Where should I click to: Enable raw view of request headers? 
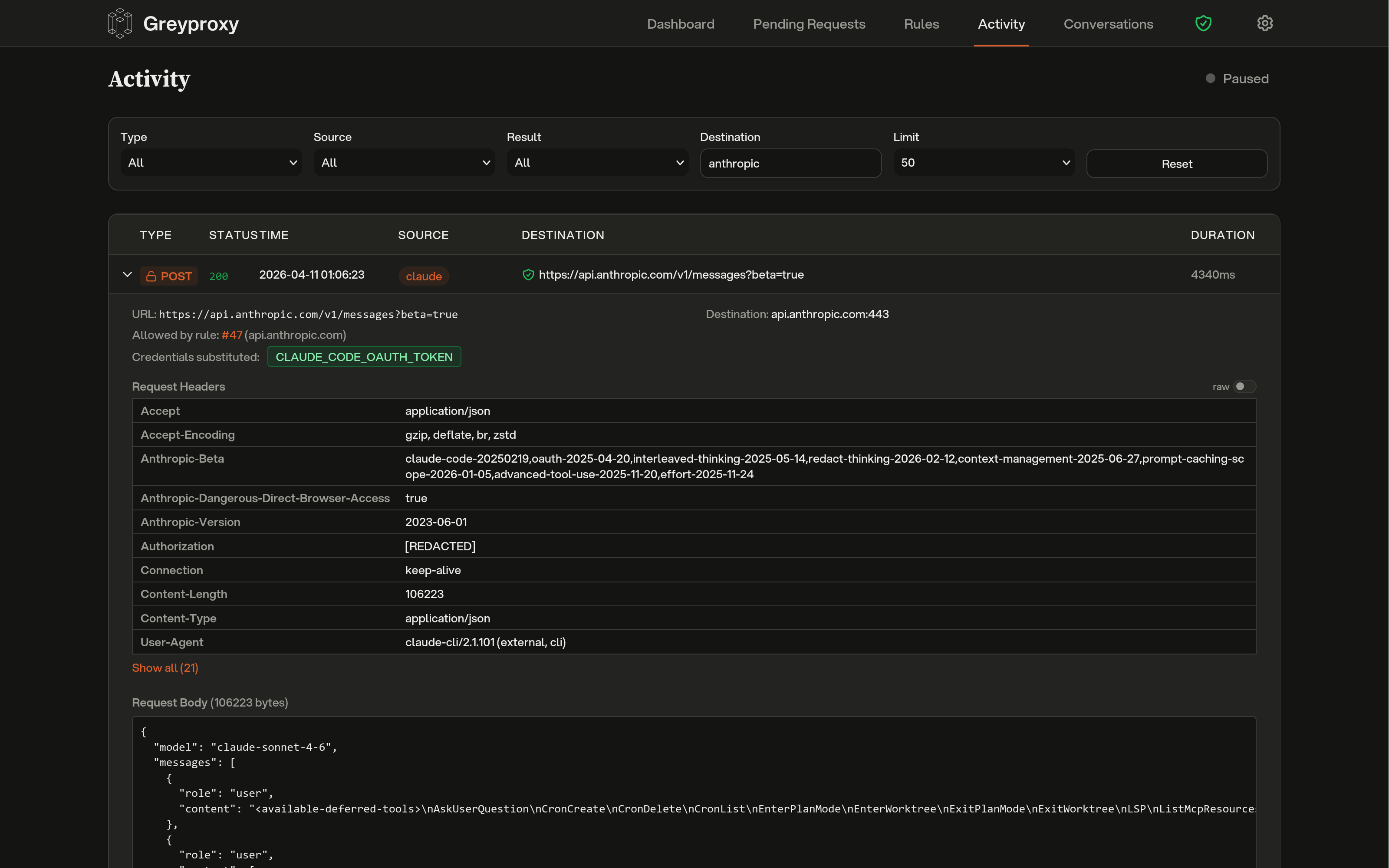pos(1244,386)
